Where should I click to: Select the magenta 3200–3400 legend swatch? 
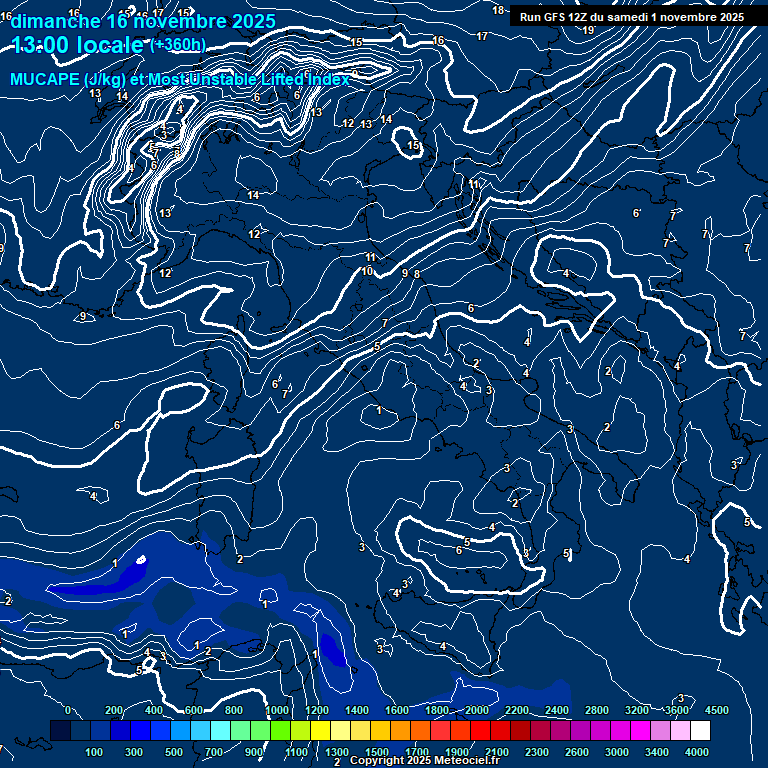640,730
